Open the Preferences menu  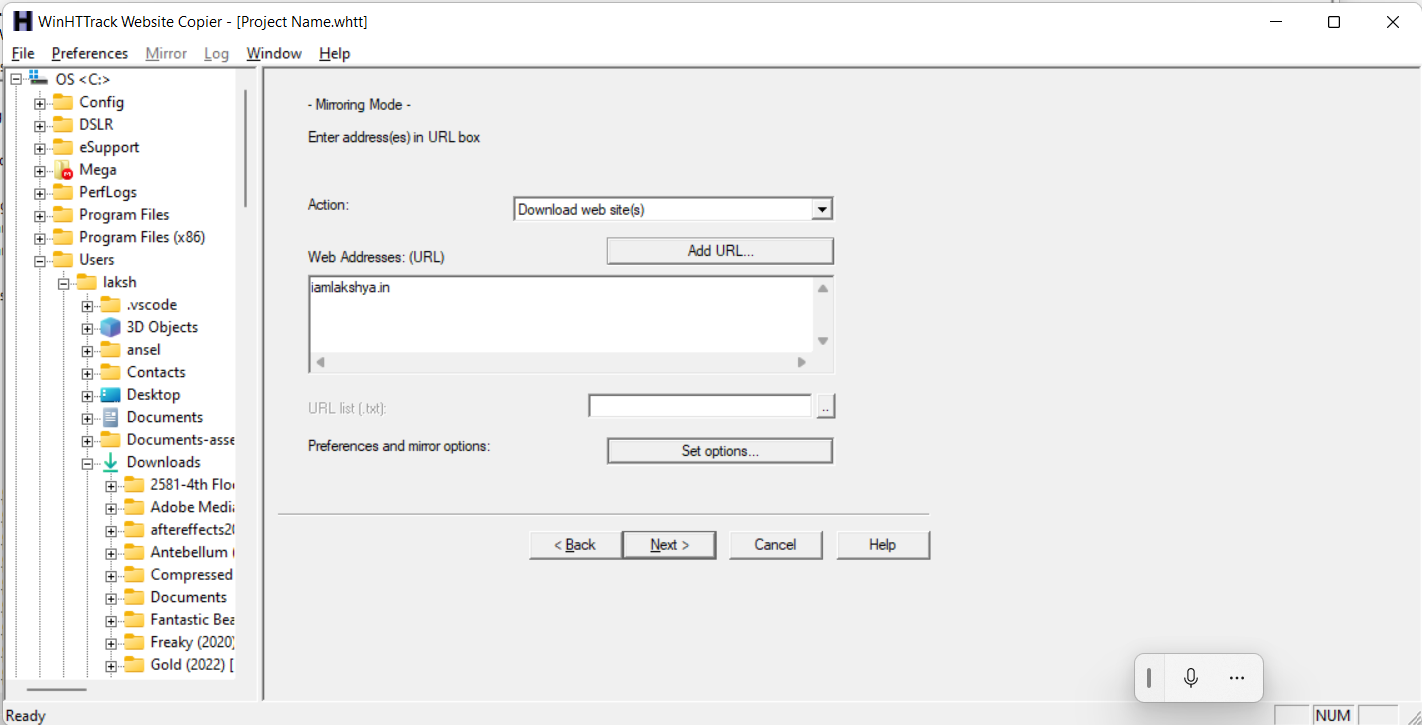tap(90, 53)
